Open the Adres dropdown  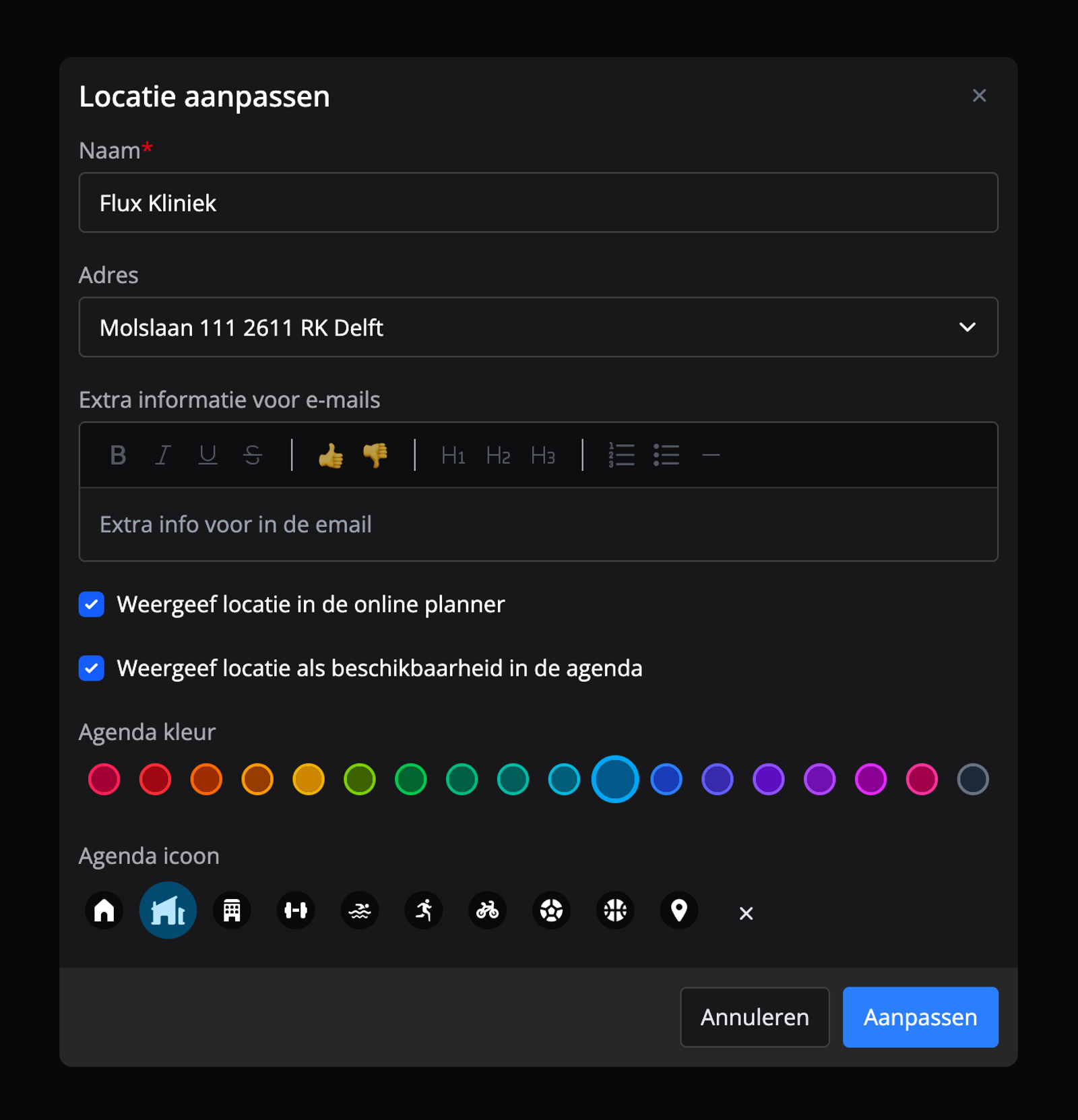(538, 328)
